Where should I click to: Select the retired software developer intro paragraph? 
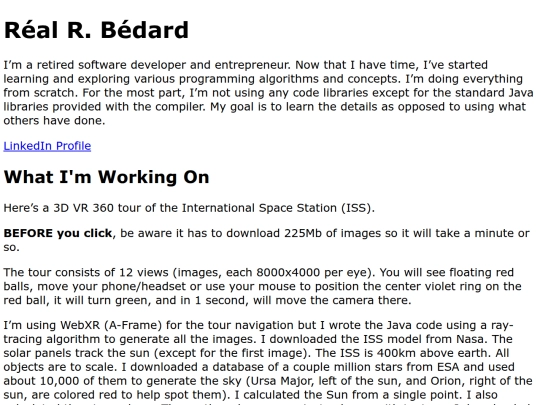tap(268, 93)
